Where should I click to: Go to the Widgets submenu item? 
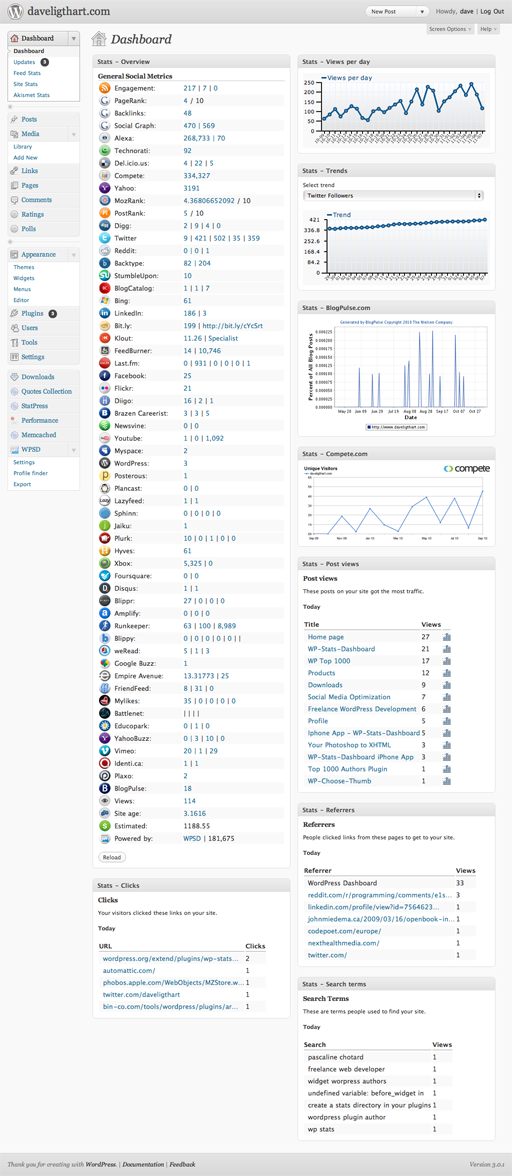[24, 278]
